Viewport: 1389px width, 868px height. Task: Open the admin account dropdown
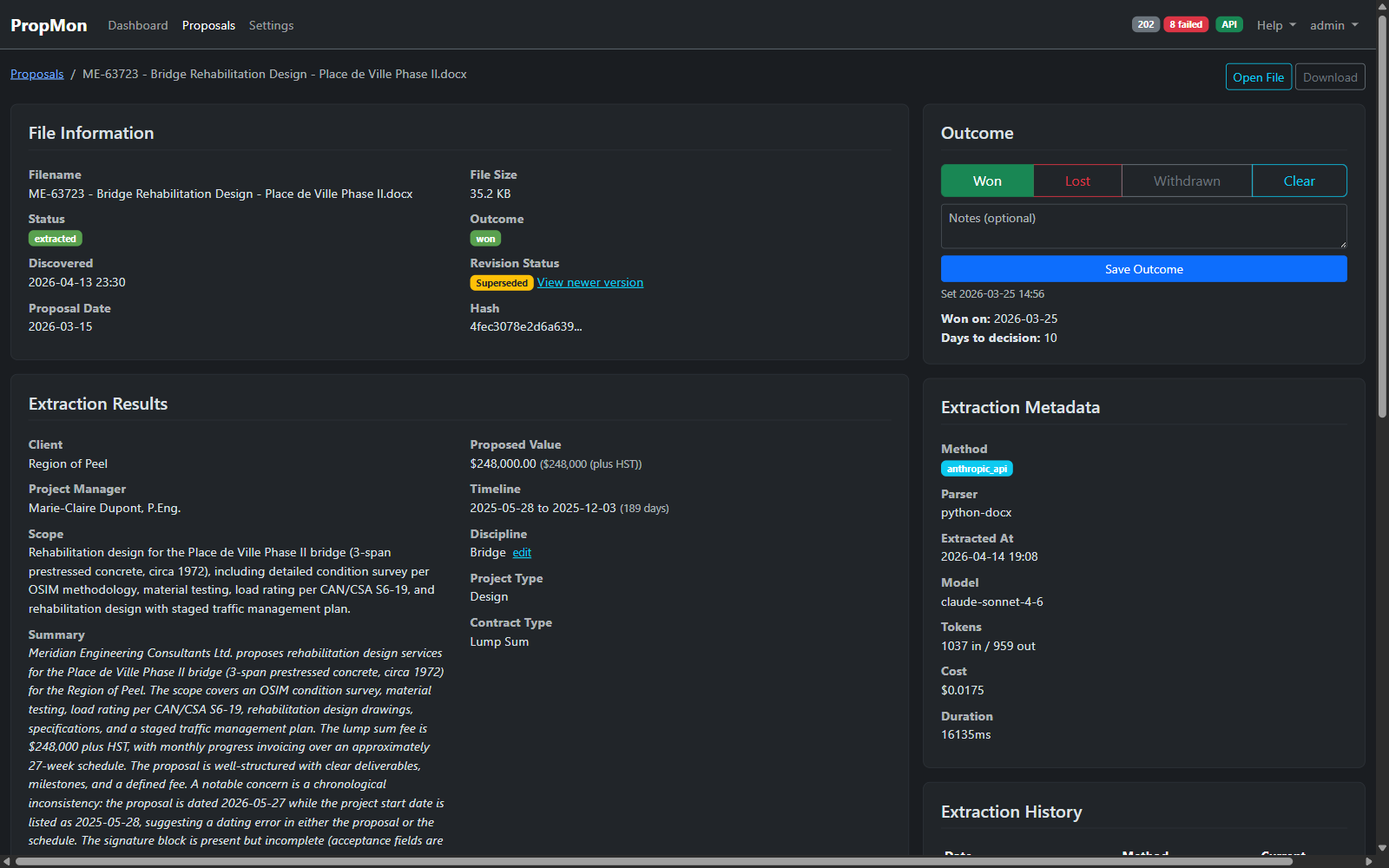pos(1333,25)
